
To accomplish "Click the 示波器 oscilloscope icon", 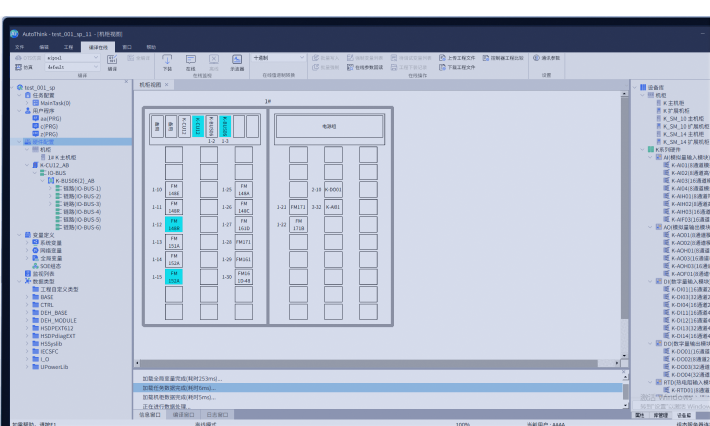I will click(237, 60).
